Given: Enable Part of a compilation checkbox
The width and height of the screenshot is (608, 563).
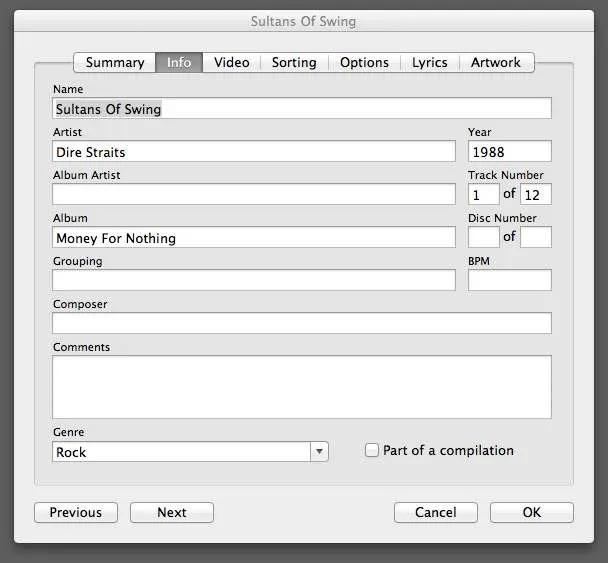Looking at the screenshot, I should (372, 451).
